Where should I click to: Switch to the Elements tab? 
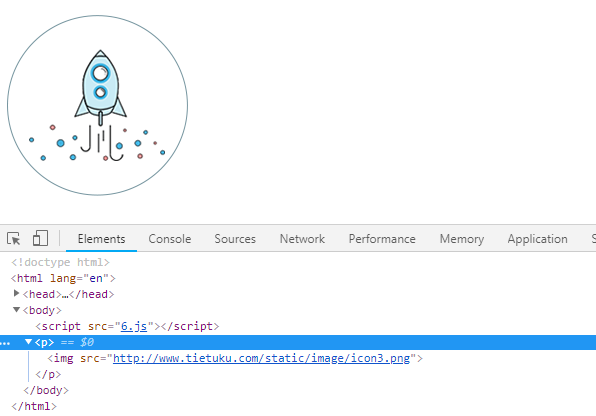(101, 239)
